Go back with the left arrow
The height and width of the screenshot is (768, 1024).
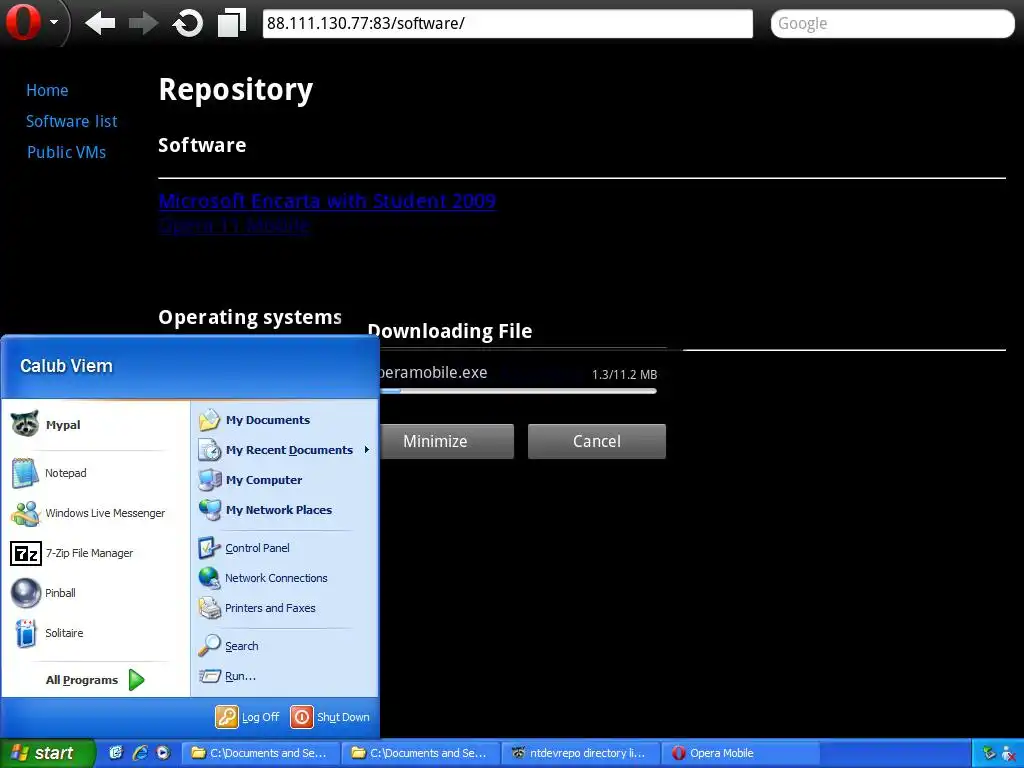click(100, 24)
